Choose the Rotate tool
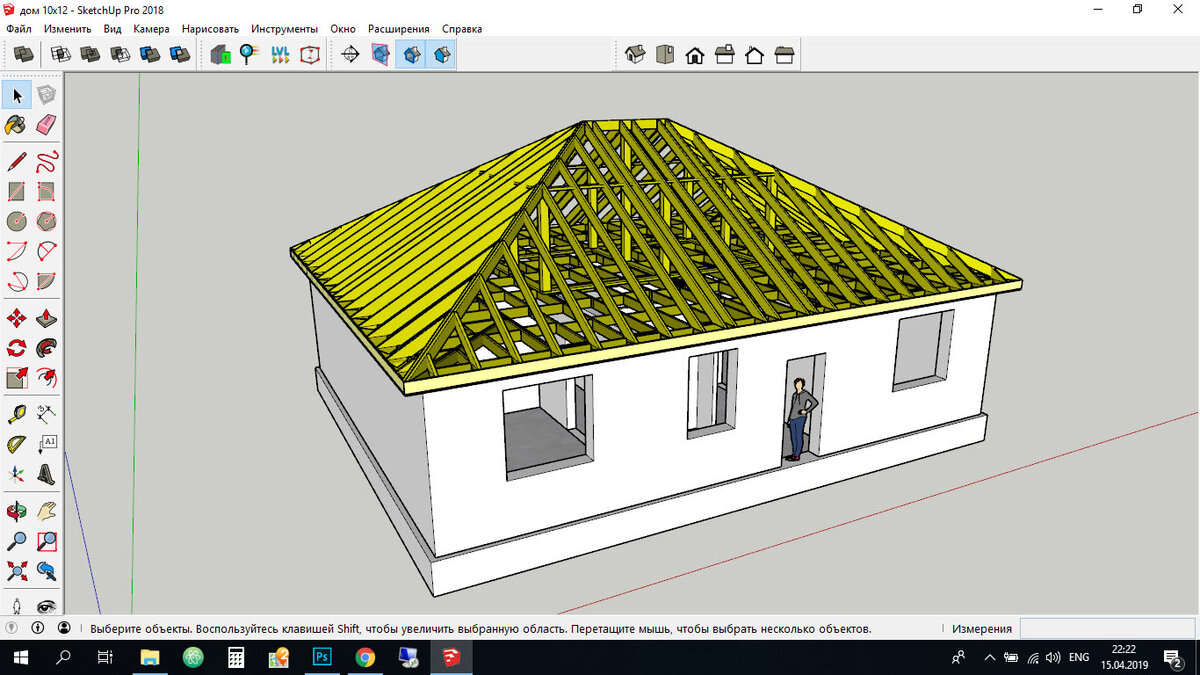This screenshot has width=1200, height=675. [16, 348]
